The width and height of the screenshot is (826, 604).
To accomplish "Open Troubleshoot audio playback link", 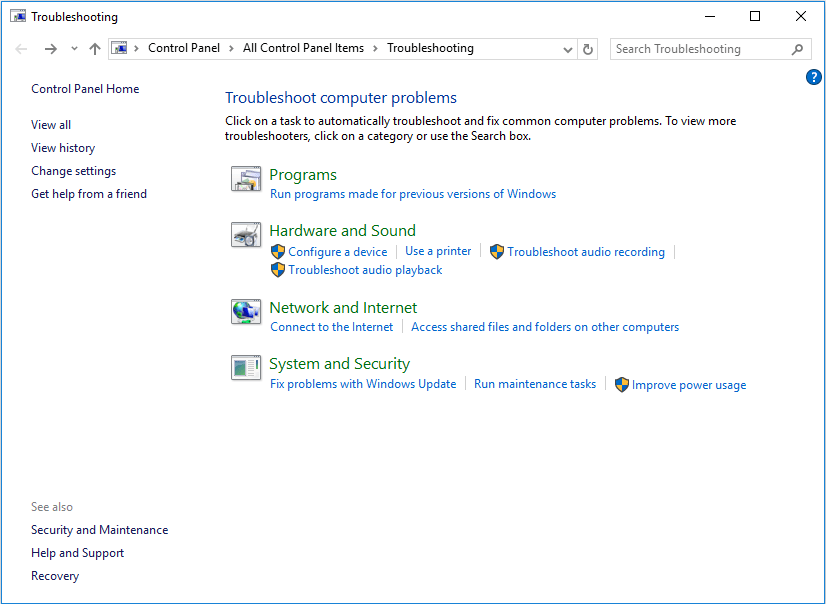I will 365,270.
